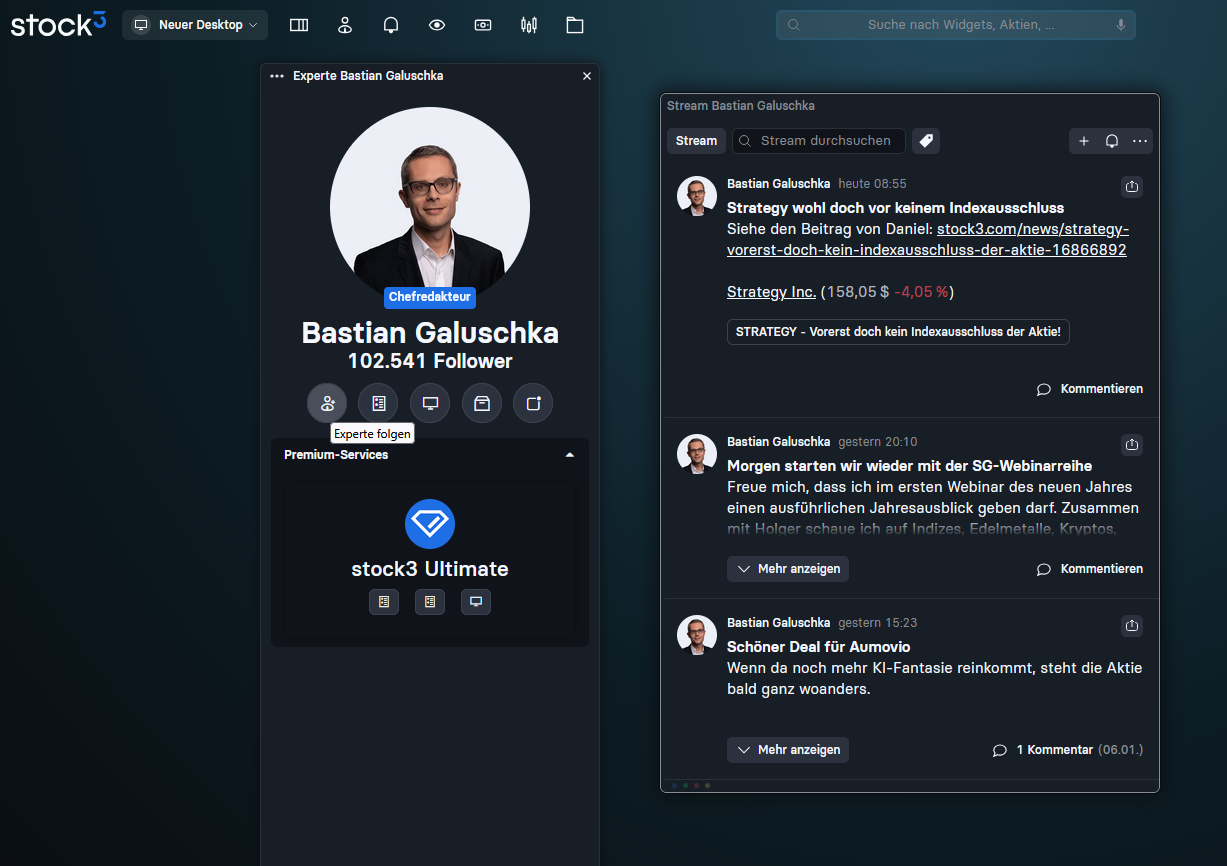Open the Neuer Desktop dropdown

(195, 25)
